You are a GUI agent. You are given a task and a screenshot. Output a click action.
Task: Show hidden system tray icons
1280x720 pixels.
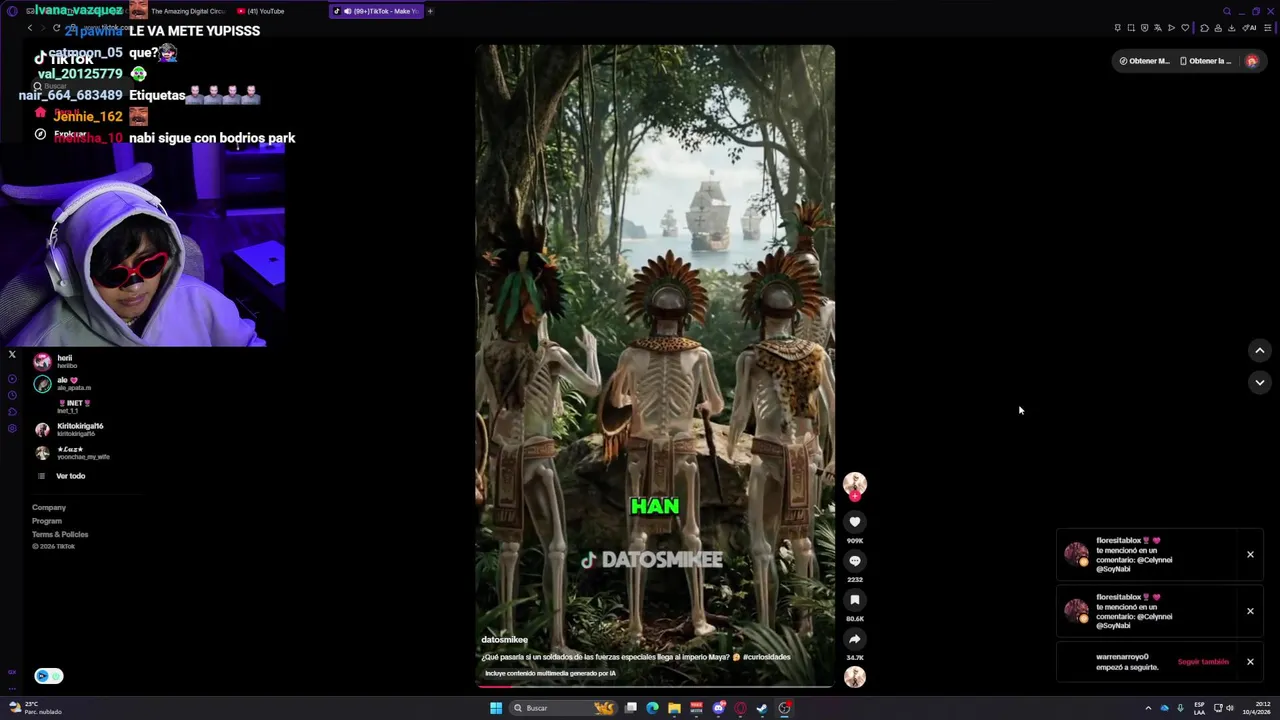point(1148,708)
